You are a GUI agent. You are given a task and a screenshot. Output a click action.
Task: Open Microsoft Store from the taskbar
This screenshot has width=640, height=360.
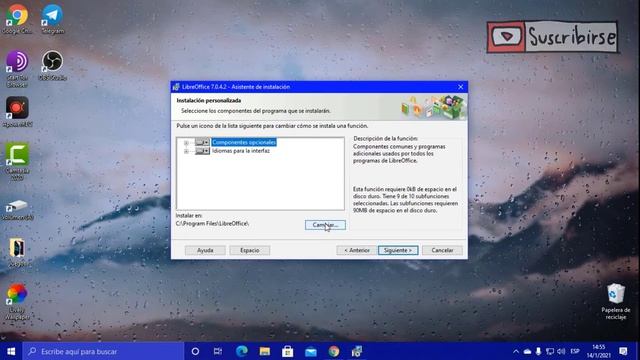tap(287, 351)
